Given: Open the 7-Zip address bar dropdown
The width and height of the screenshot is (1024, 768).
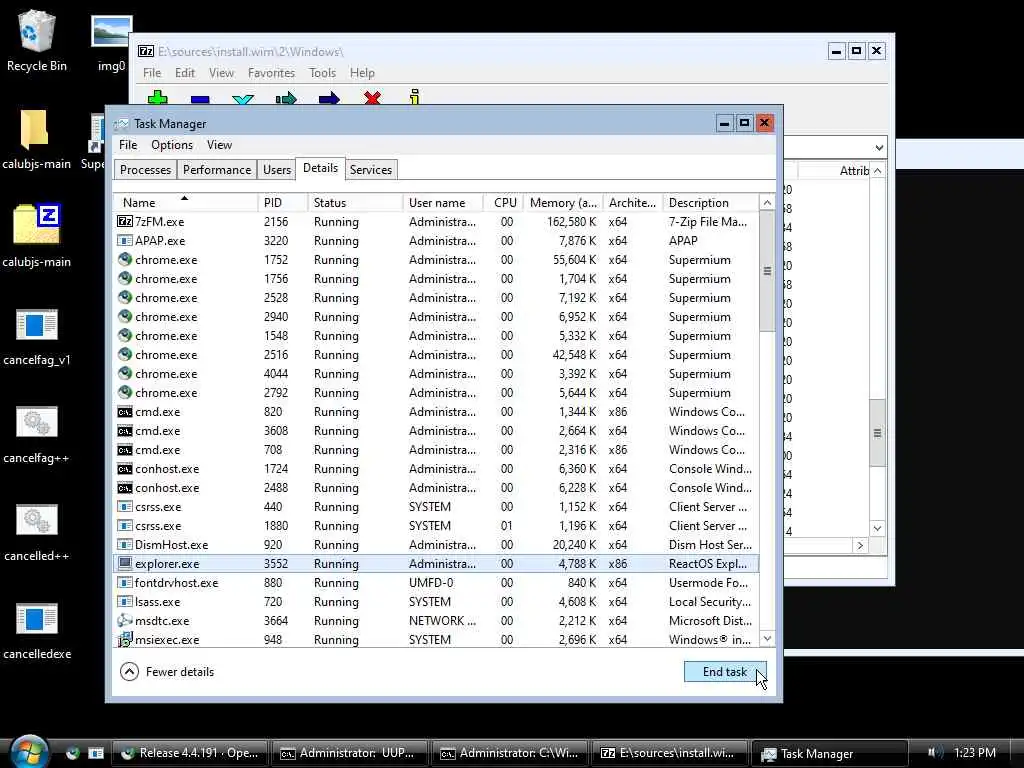Looking at the screenshot, I should coord(879,147).
